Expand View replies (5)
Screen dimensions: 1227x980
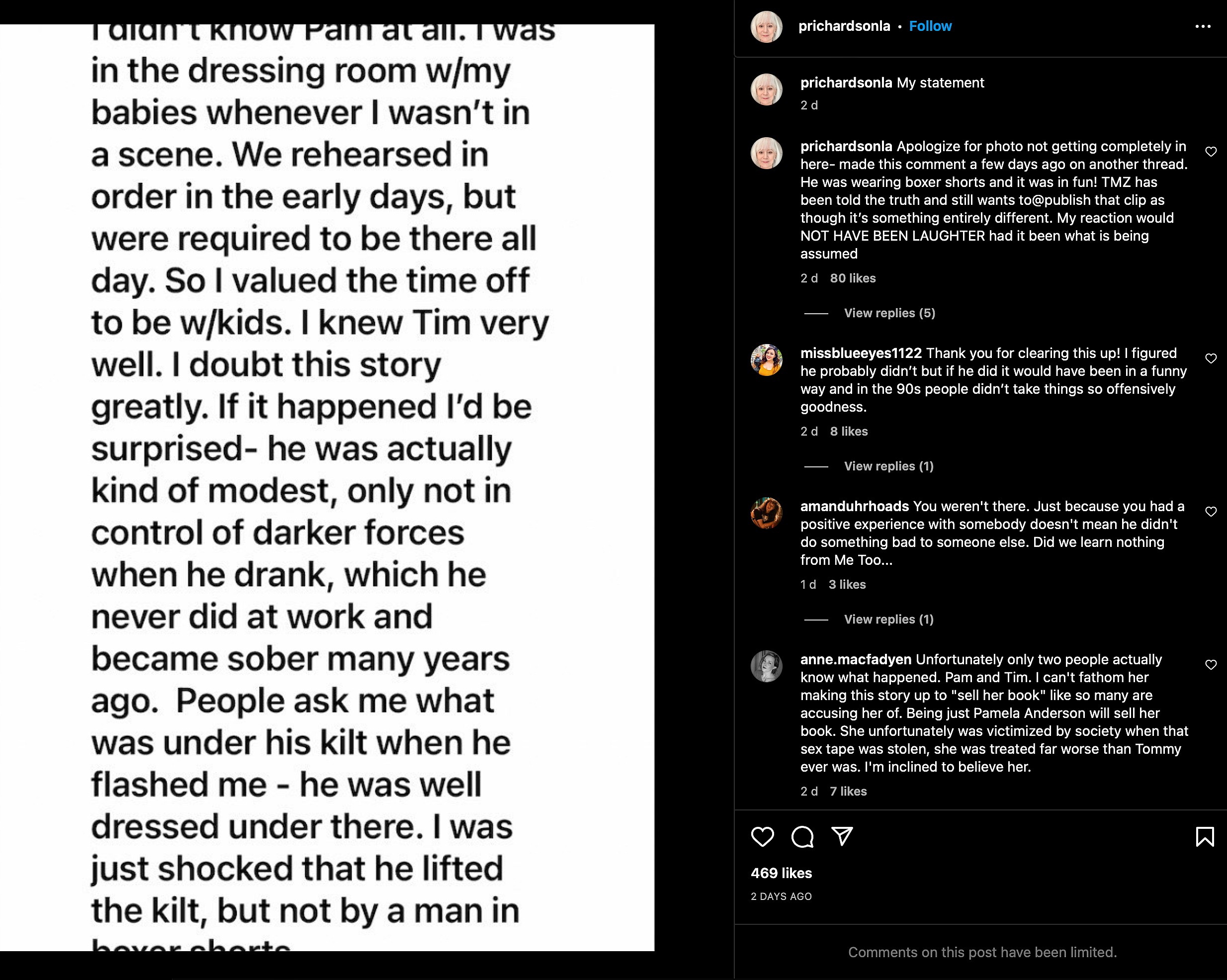(x=889, y=313)
